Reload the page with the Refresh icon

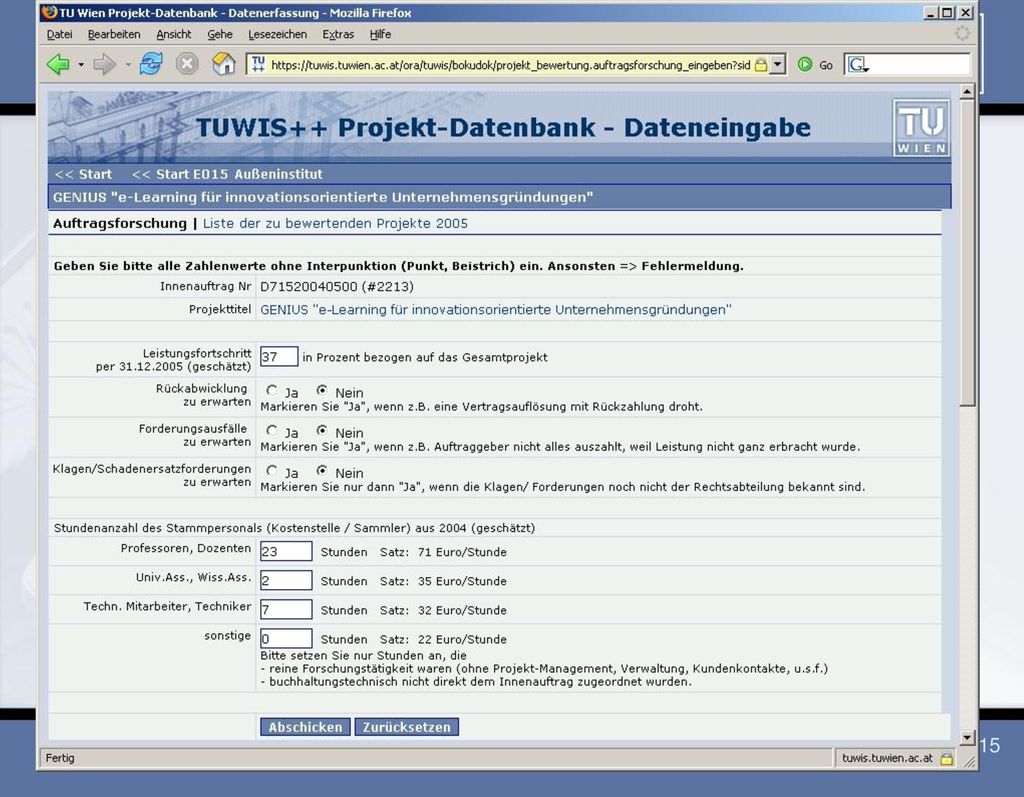coord(152,64)
